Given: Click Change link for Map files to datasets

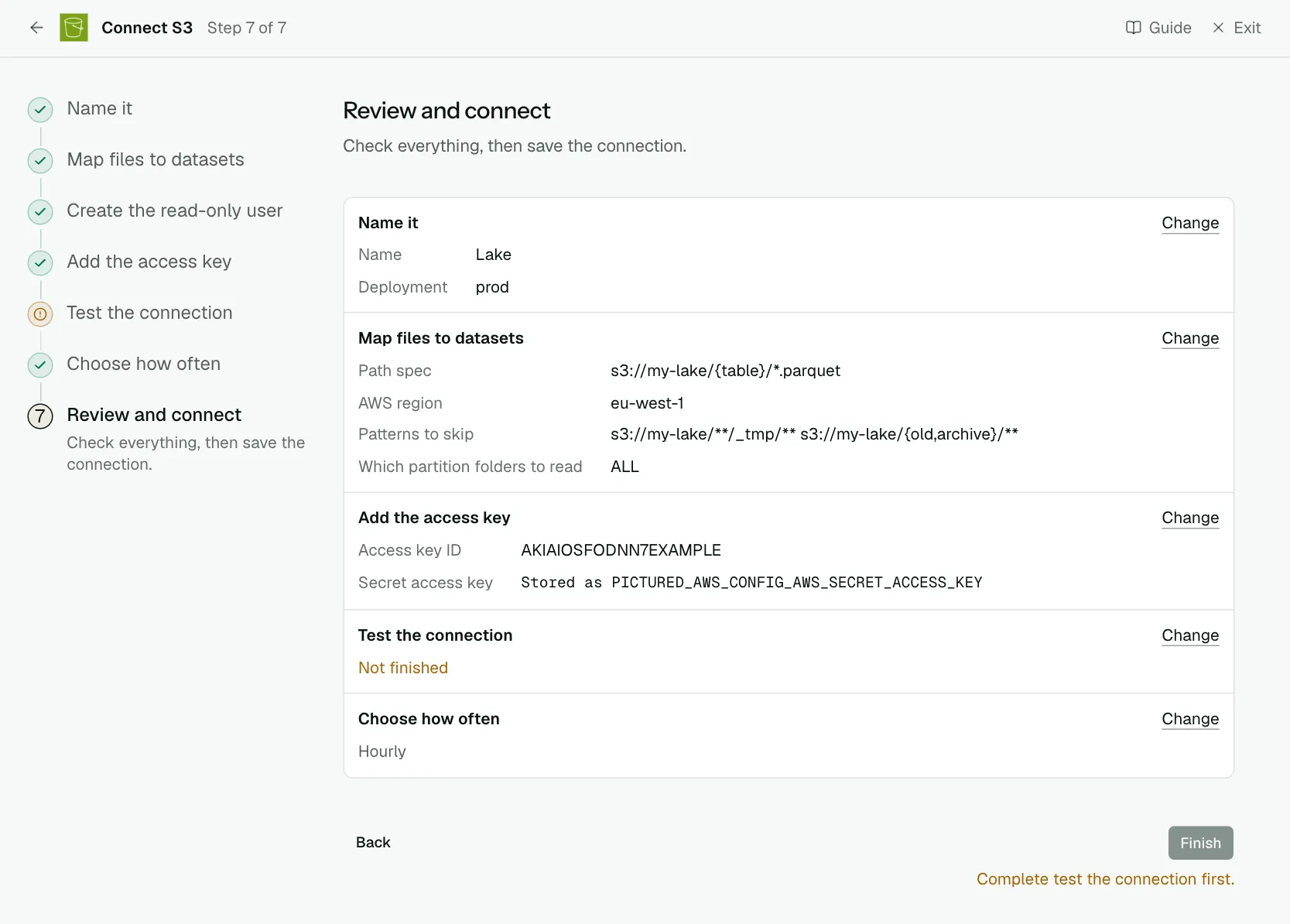Looking at the screenshot, I should tap(1190, 338).
